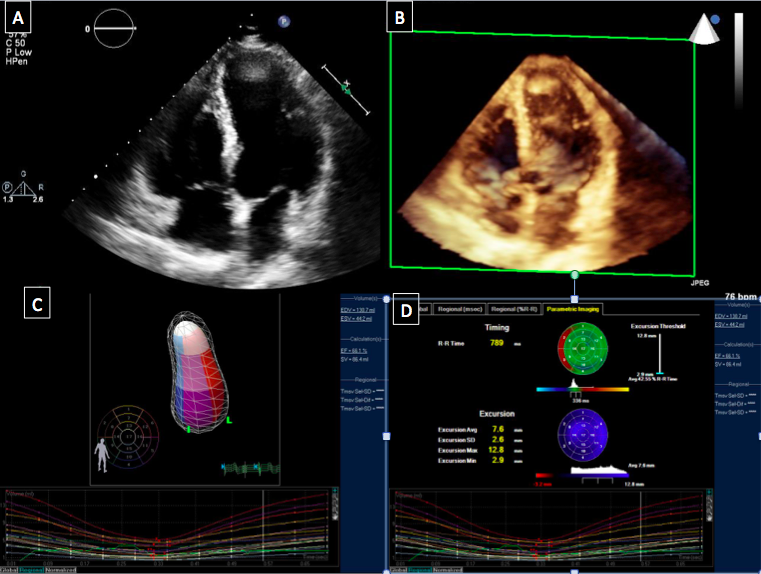Click the 76 bpm heart rate readout
Image resolution: width=761 pixels, height=574 pixels.
[741, 296]
